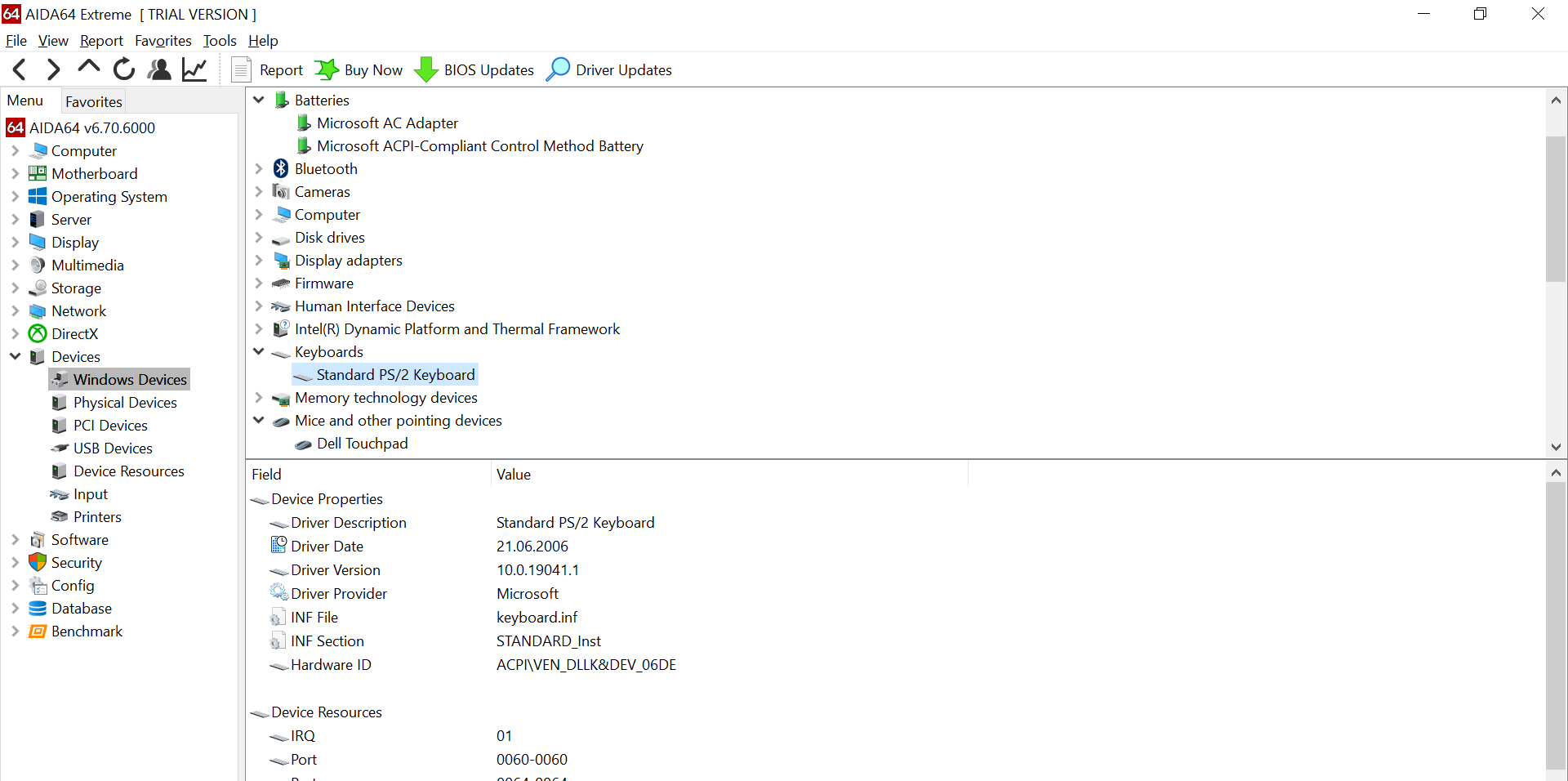Open the Report menu in the menu bar

101,41
